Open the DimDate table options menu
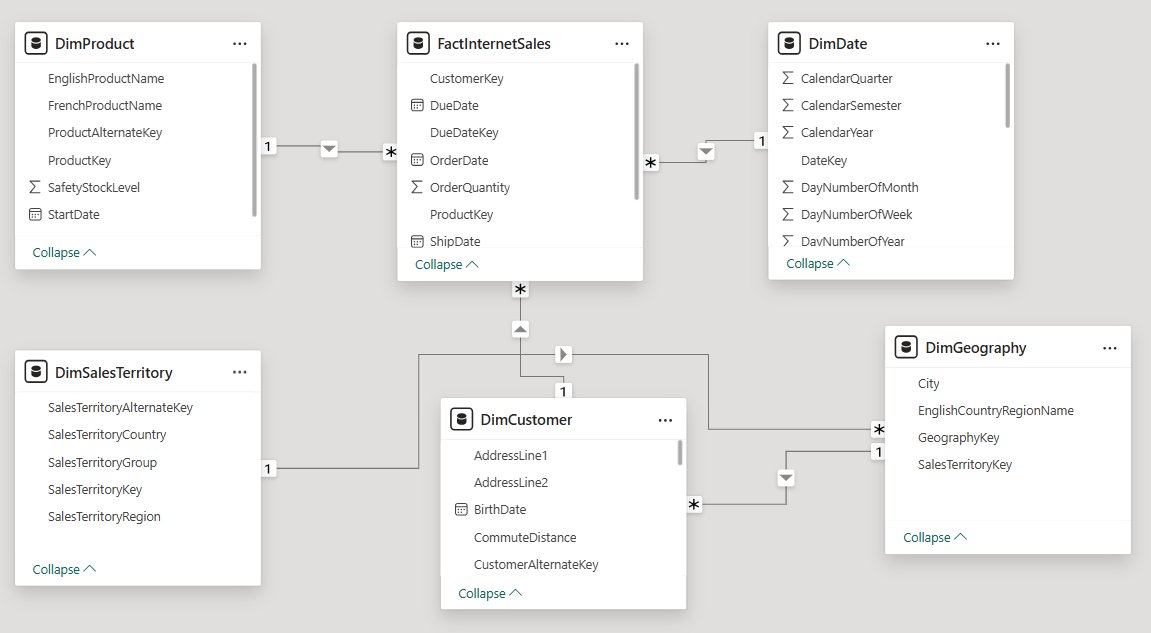 pos(992,44)
